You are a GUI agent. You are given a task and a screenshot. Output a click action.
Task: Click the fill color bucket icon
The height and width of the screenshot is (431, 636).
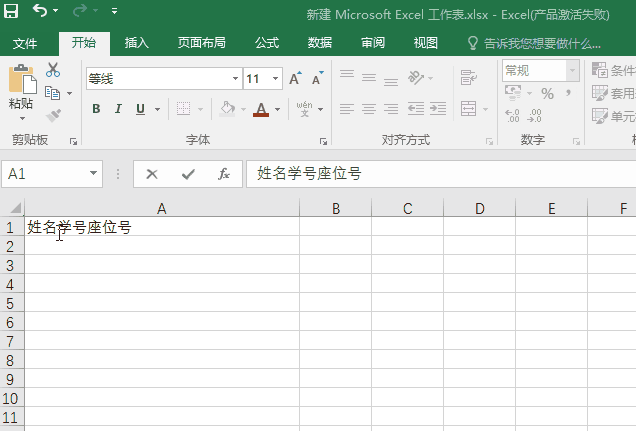226,109
